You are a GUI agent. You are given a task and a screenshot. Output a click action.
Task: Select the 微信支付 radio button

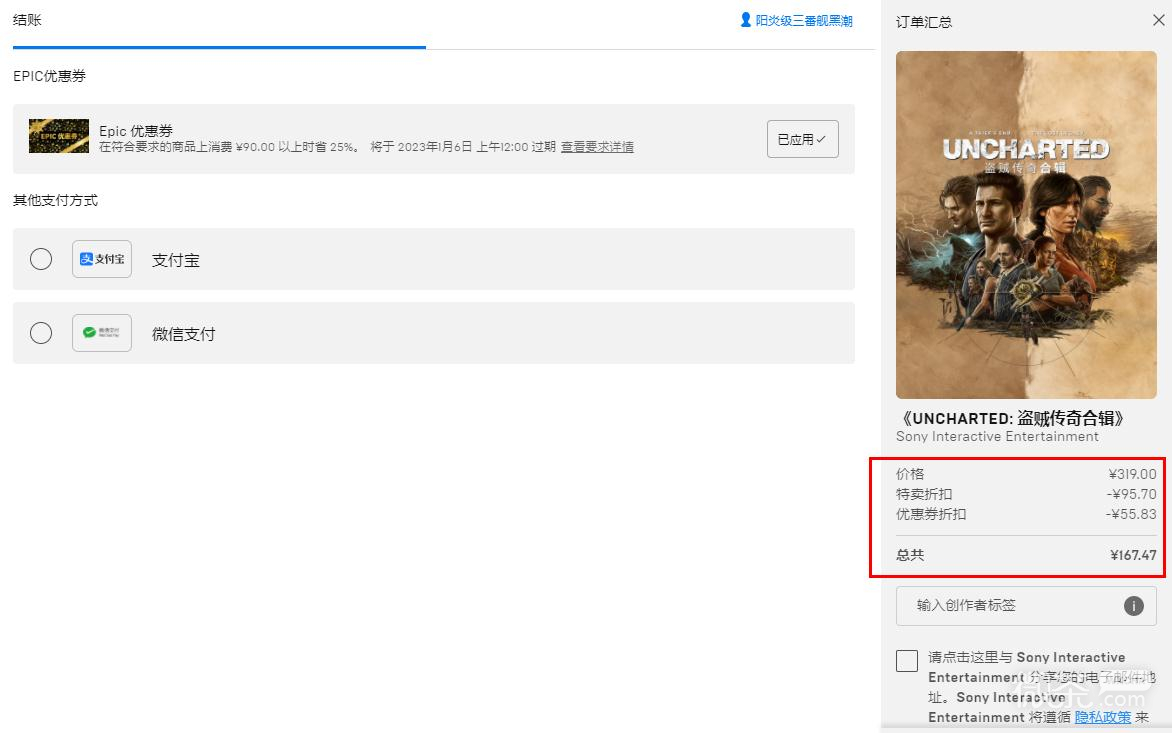click(41, 333)
